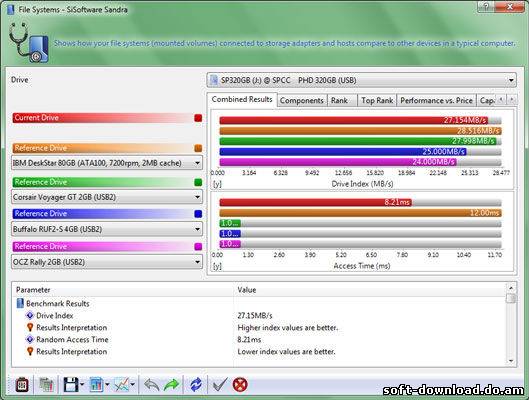The image size is (529, 400).
Task: Toggle the green Reference Drive color box
Action: pos(198,182)
